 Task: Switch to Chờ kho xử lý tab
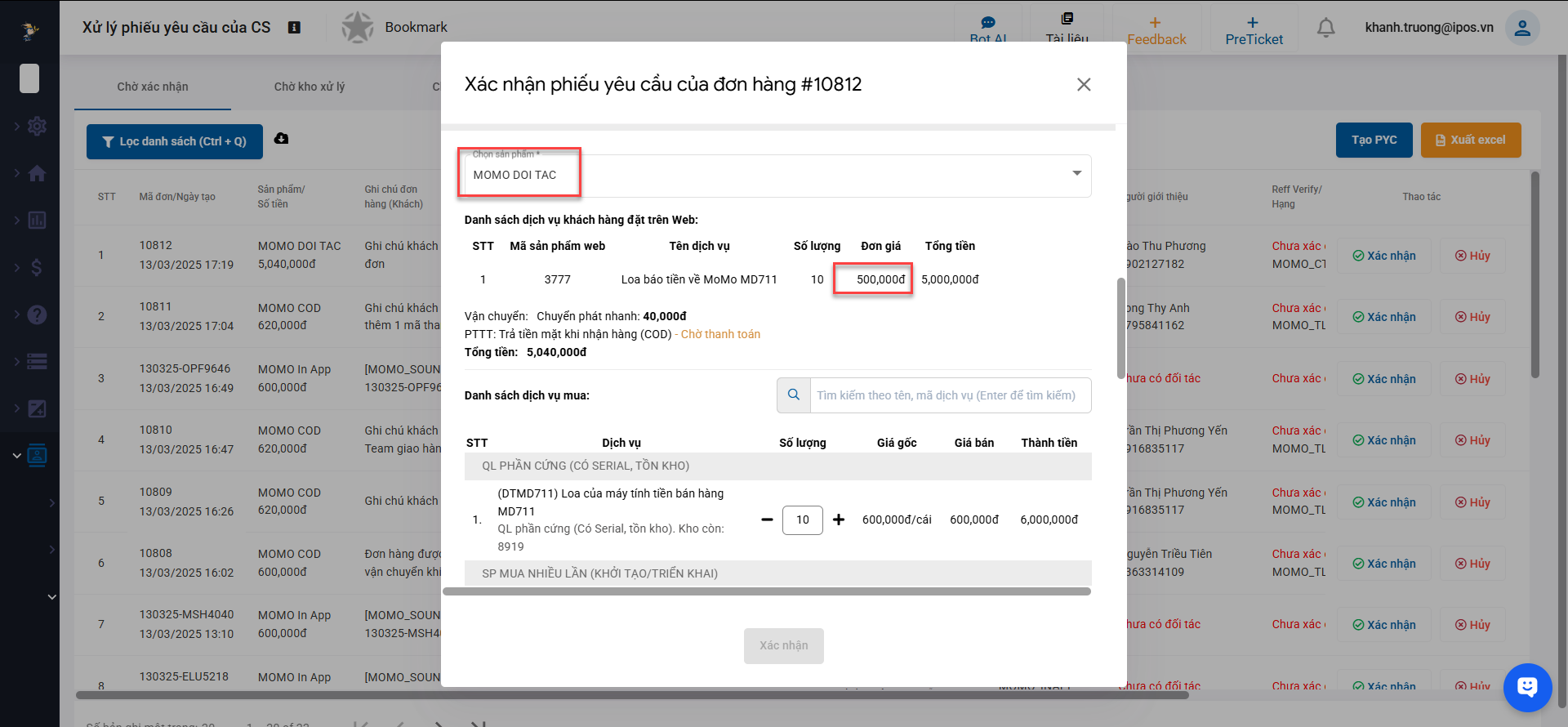pyautogui.click(x=310, y=87)
